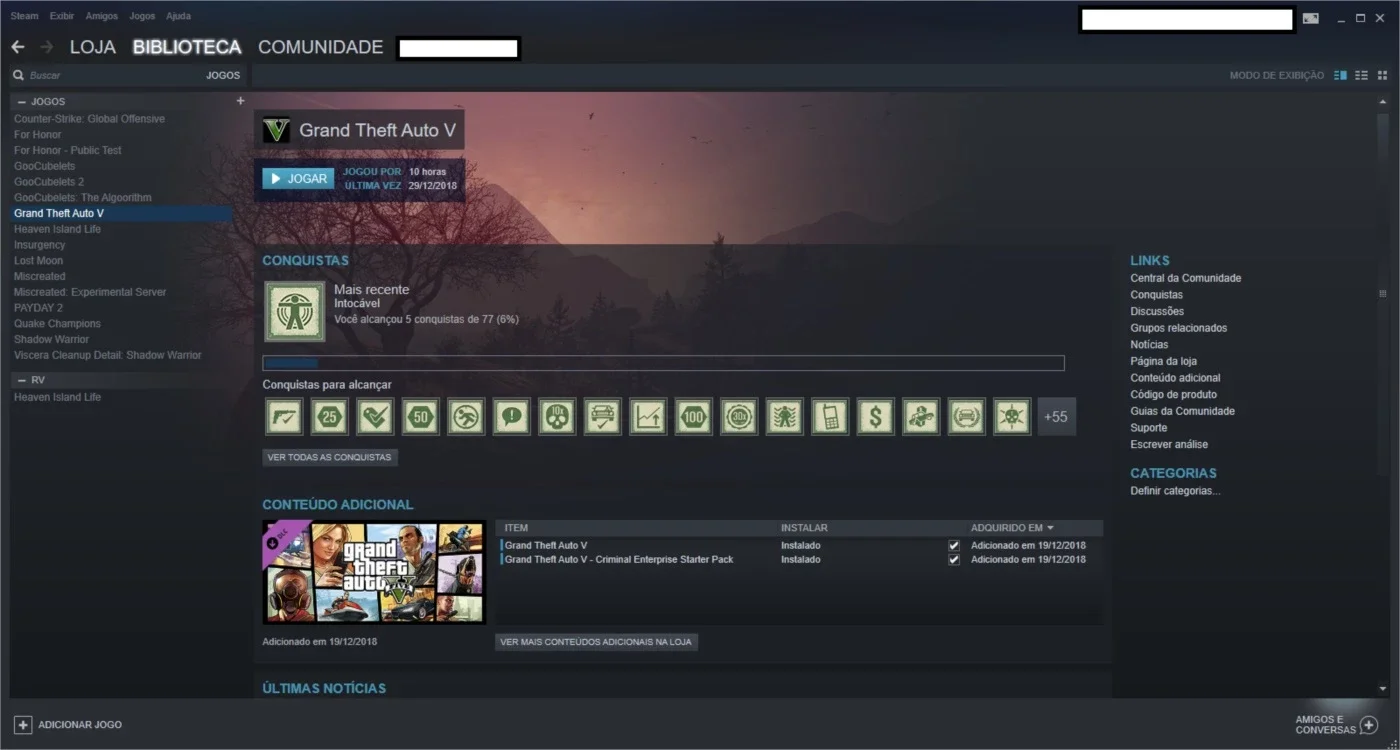Click the add game plus icon

pos(23,725)
